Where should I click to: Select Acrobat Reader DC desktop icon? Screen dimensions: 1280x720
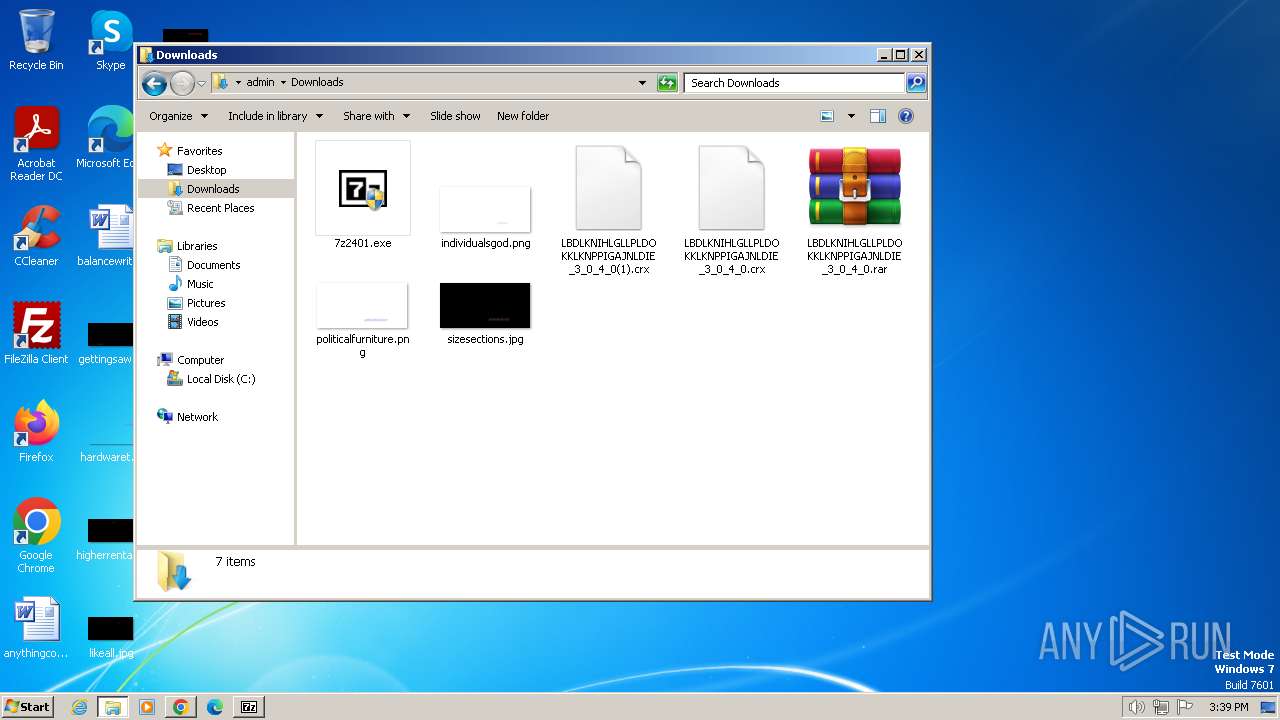tap(36, 144)
